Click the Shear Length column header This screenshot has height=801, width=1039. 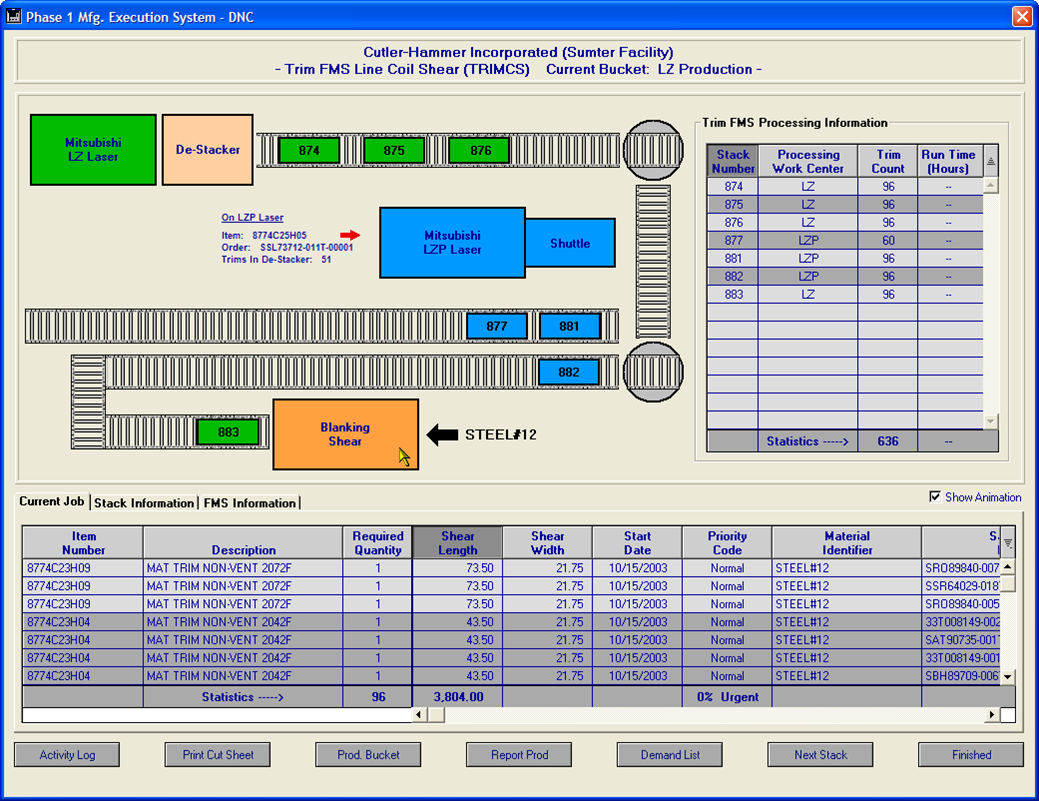coord(457,543)
